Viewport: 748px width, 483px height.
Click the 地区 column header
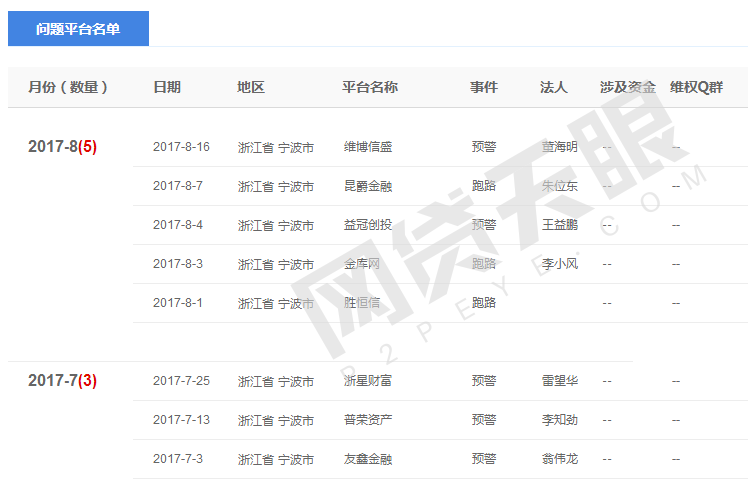click(251, 87)
